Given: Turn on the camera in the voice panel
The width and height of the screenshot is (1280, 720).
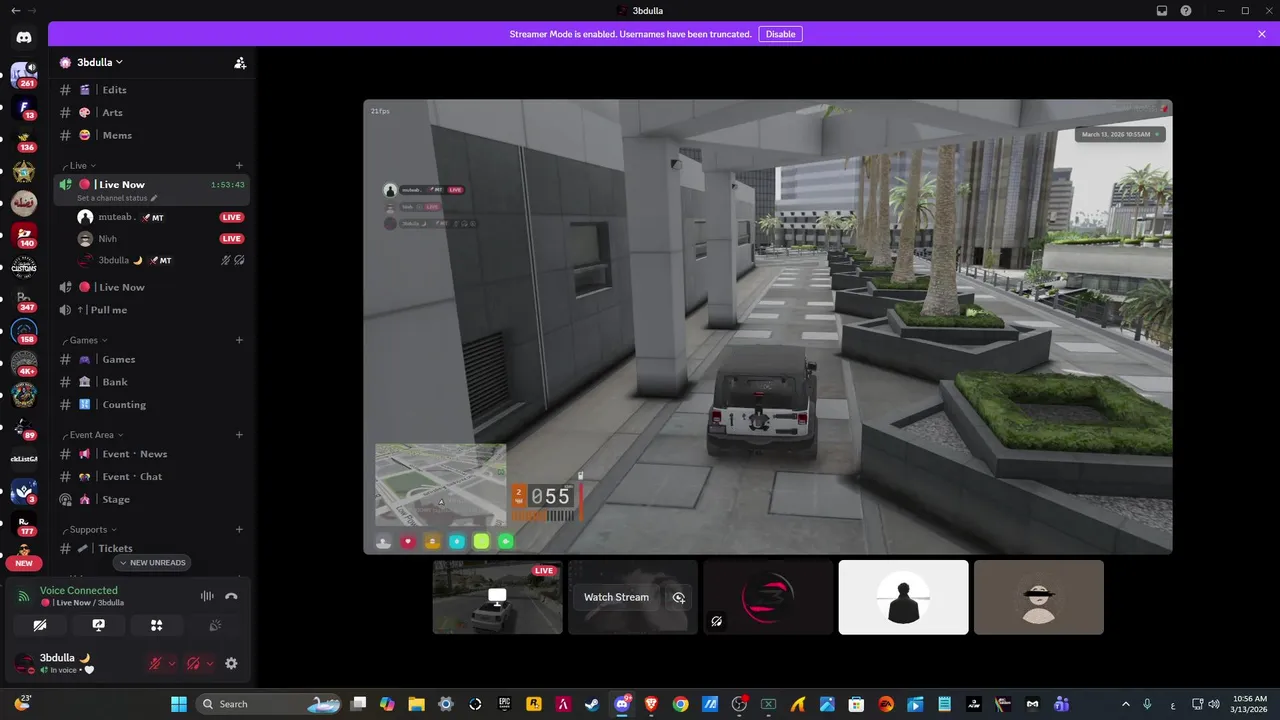Looking at the screenshot, I should click(x=40, y=625).
